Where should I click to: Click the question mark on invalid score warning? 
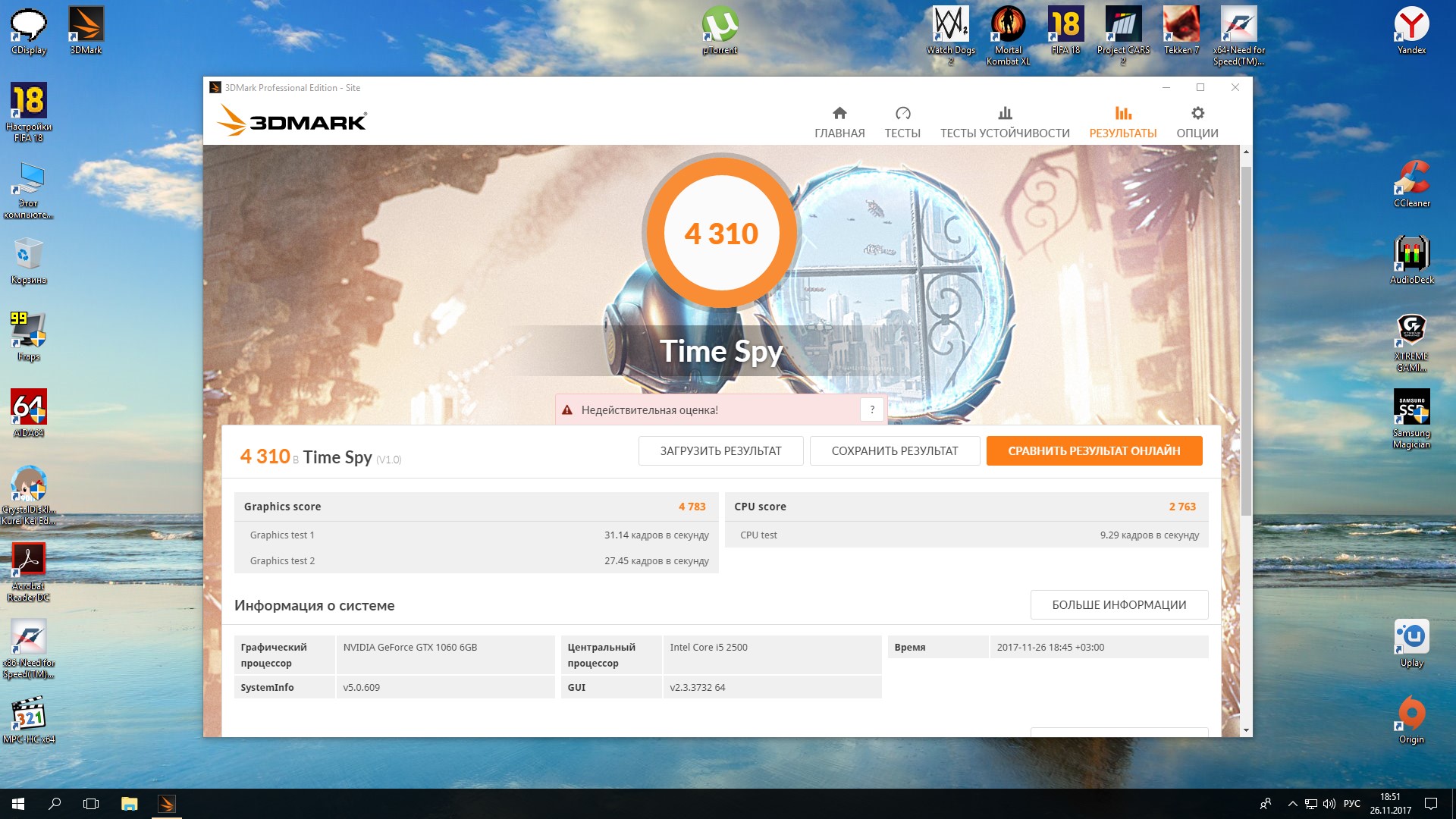click(872, 409)
